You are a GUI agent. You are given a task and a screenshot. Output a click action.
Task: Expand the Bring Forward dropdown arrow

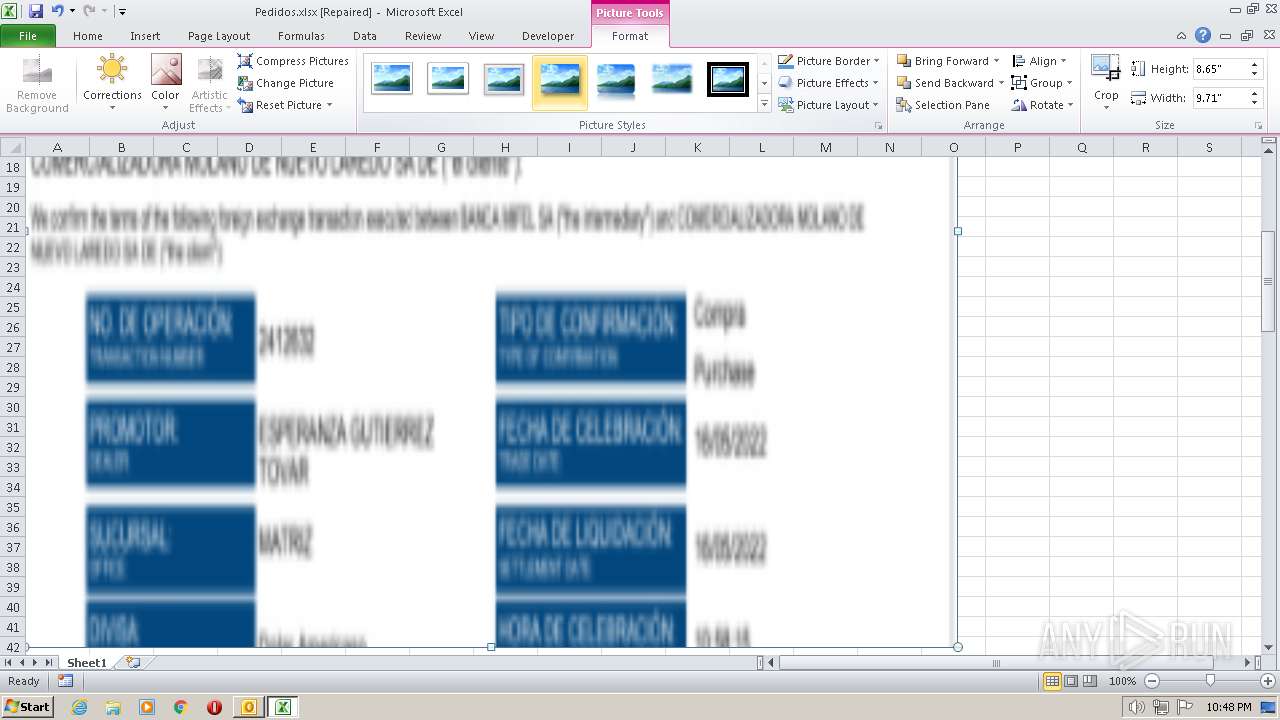tap(996, 61)
